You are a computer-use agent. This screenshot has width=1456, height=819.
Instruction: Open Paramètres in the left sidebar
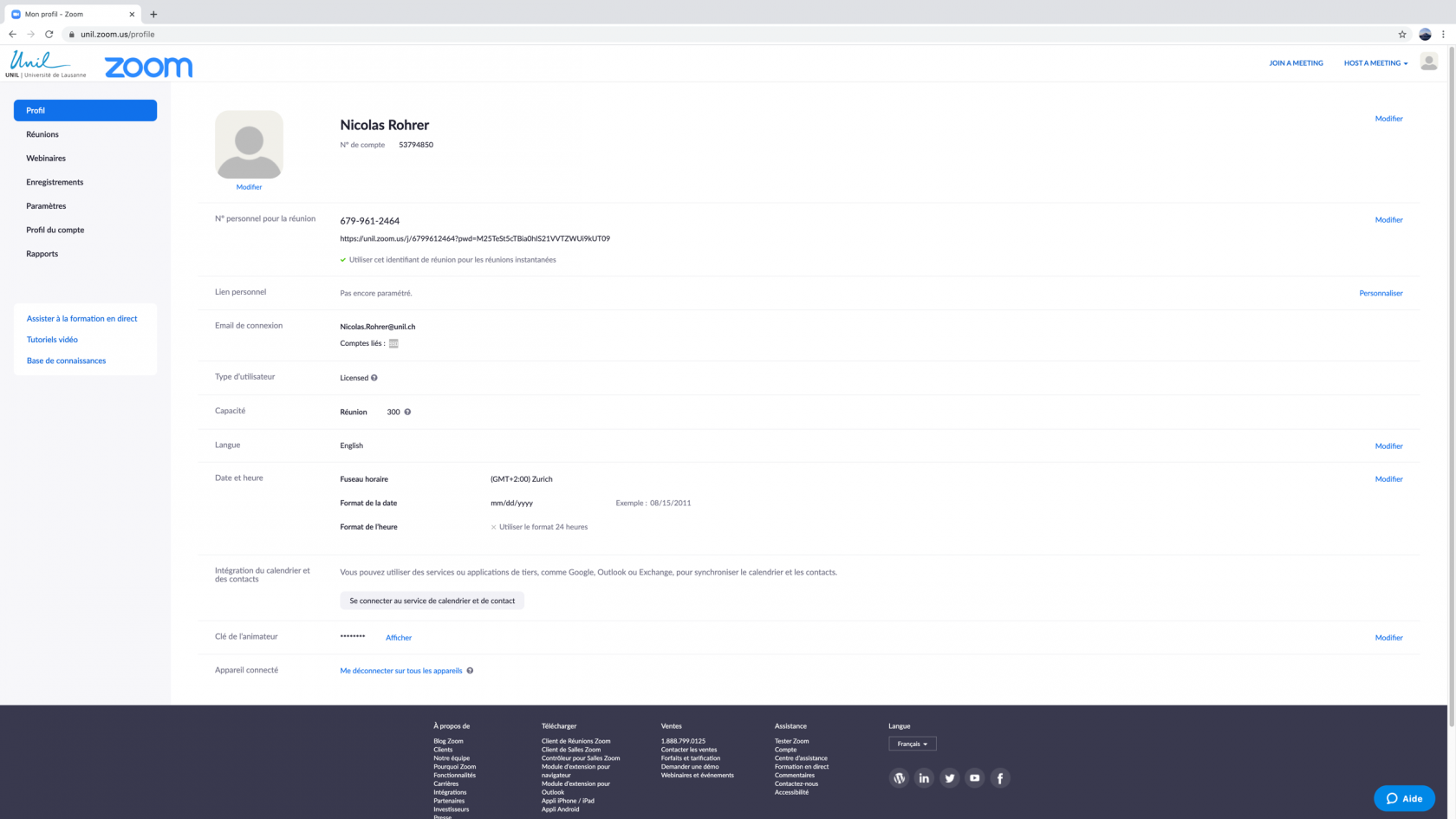[x=46, y=206]
